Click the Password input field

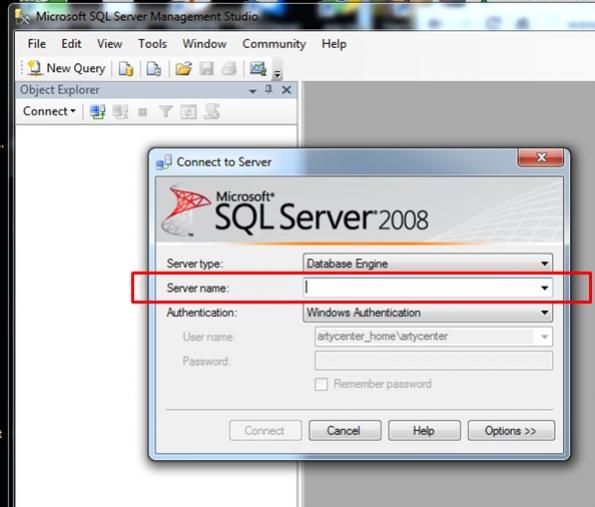pyautogui.click(x=433, y=361)
